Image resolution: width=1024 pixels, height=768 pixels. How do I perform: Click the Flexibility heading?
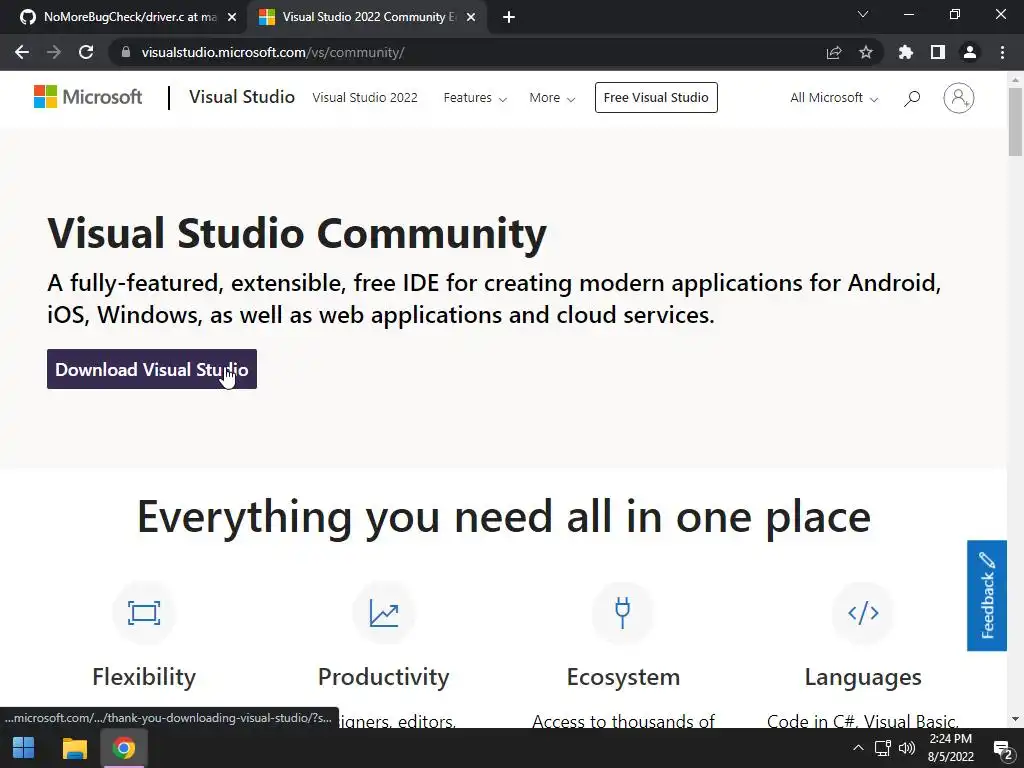(x=144, y=677)
